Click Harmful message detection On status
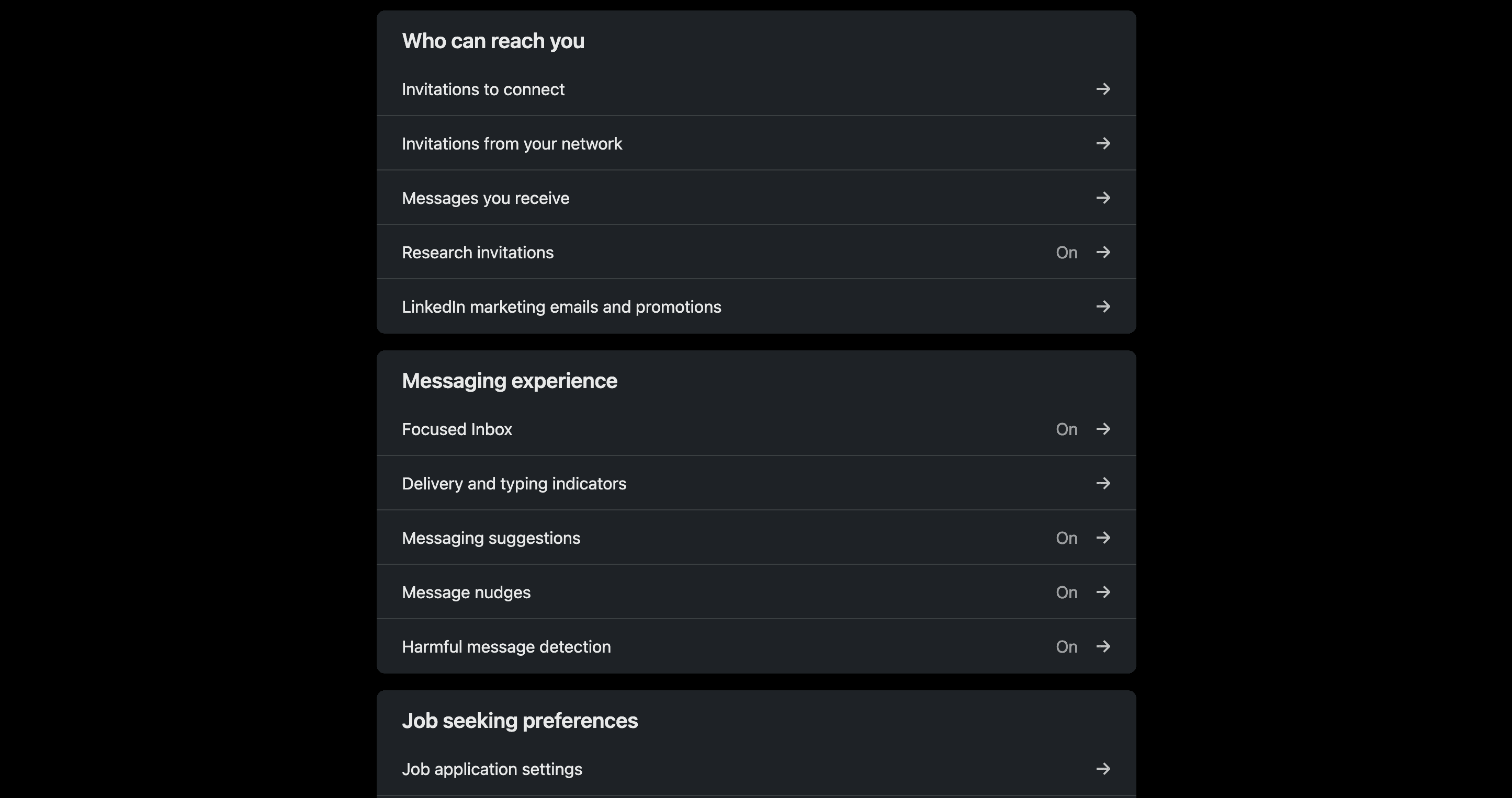Screen dimensions: 1512x798 point(1066,647)
